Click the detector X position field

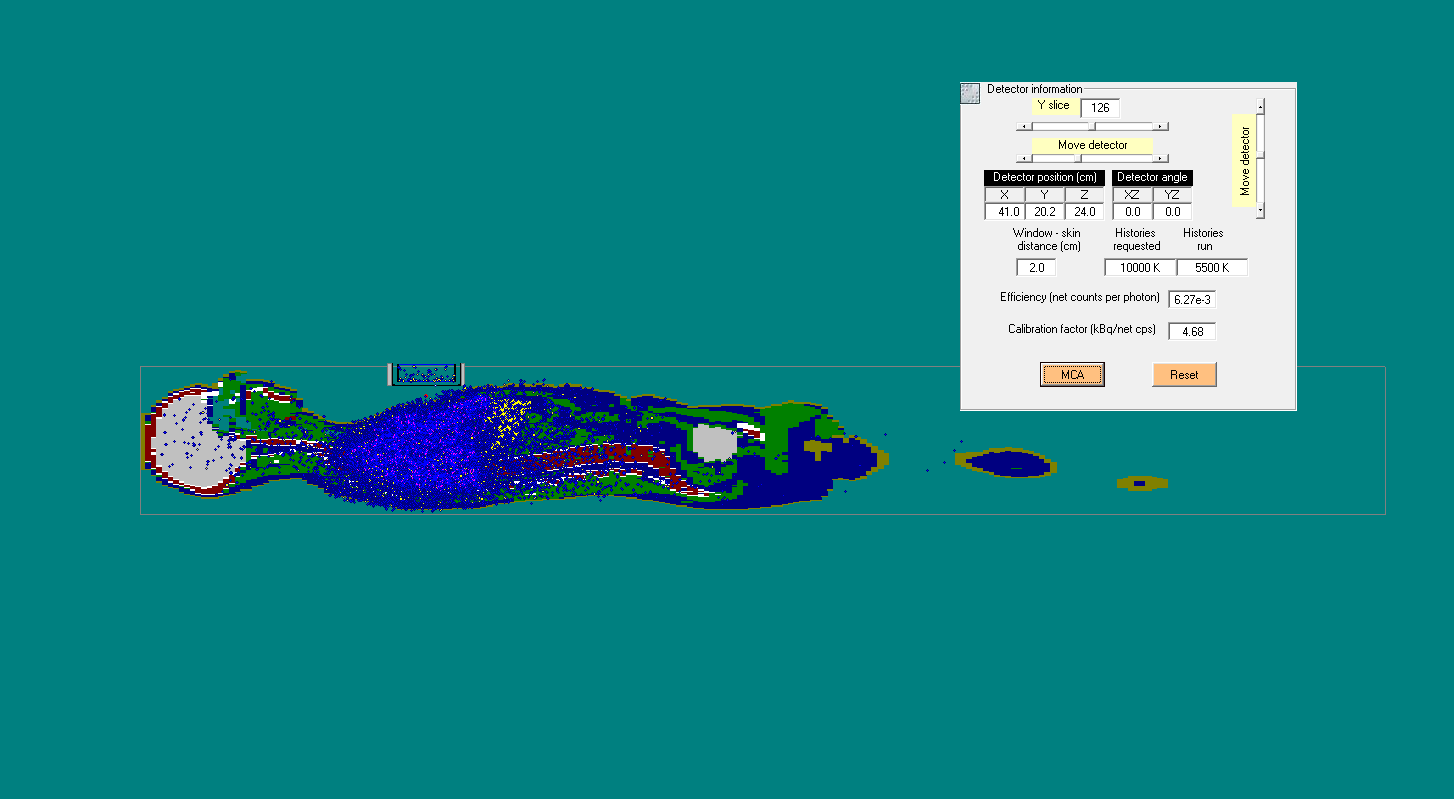(x=1005, y=212)
